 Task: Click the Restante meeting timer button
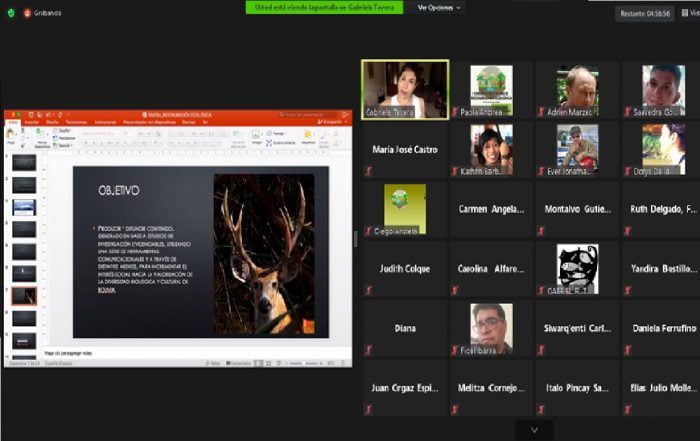(644, 14)
